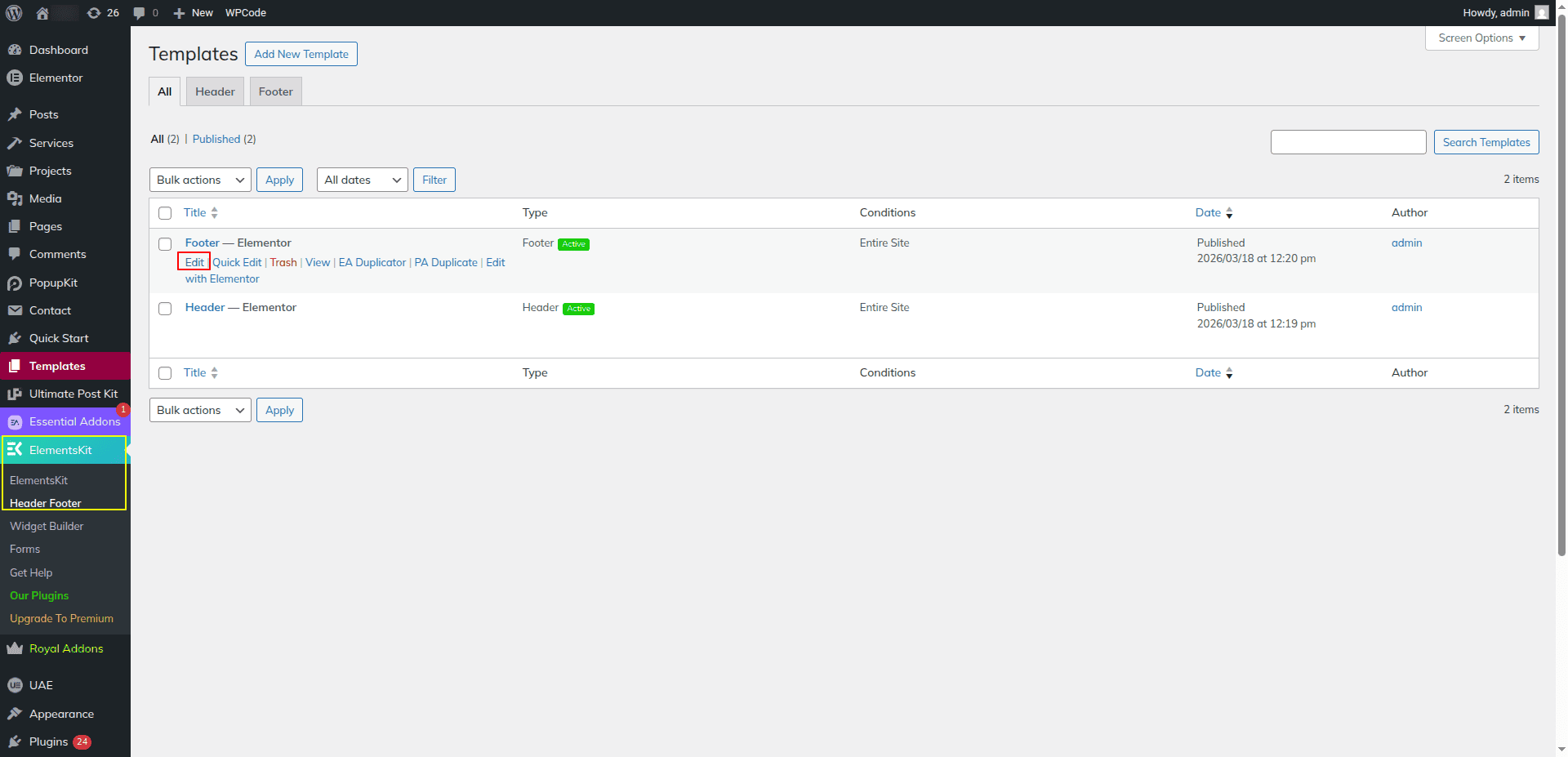The width and height of the screenshot is (1568, 757).
Task: Switch to the Footer tab
Action: pyautogui.click(x=276, y=91)
